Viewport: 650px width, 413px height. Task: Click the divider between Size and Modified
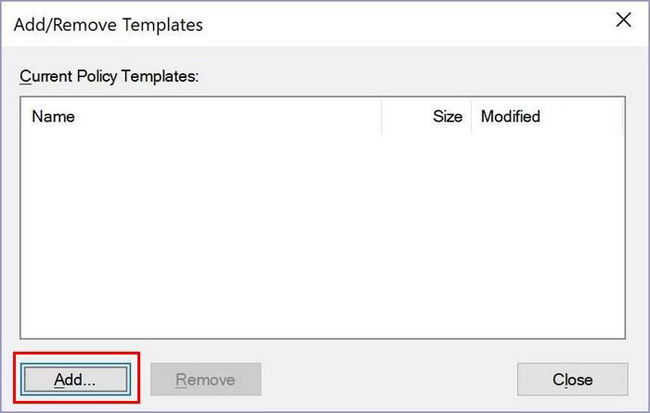coord(472,116)
